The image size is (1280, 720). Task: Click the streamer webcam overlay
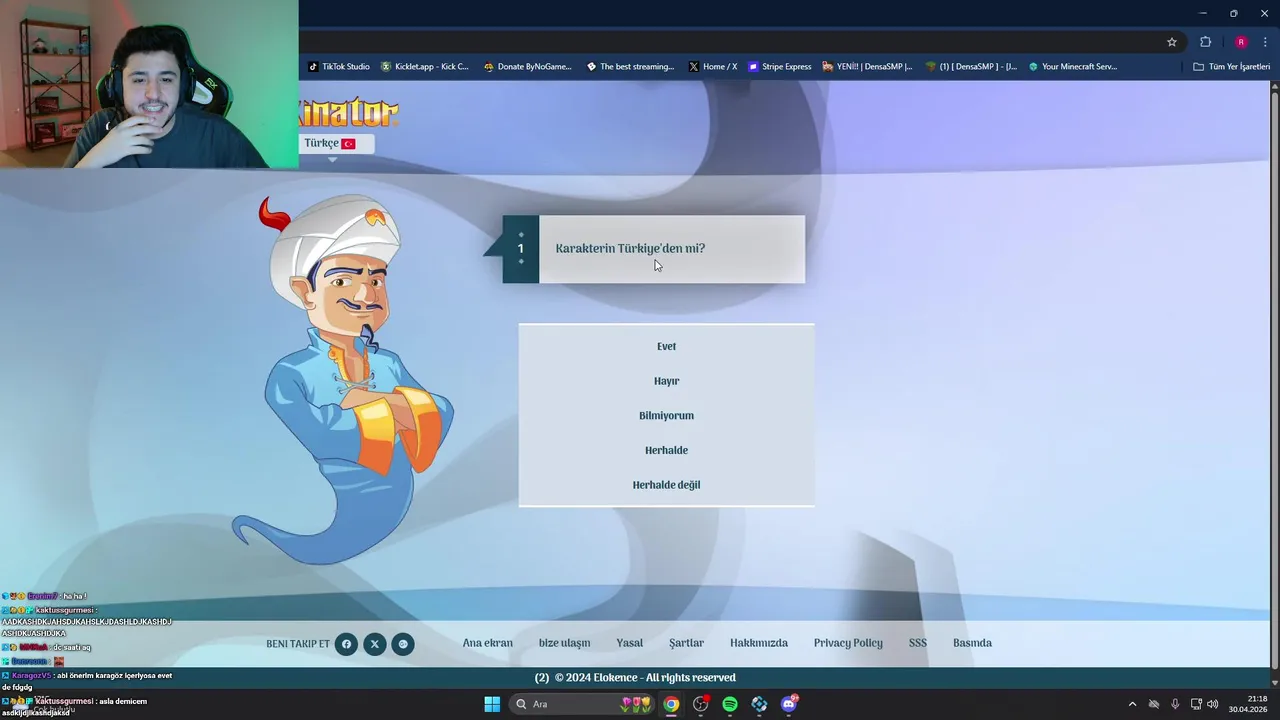[x=149, y=84]
